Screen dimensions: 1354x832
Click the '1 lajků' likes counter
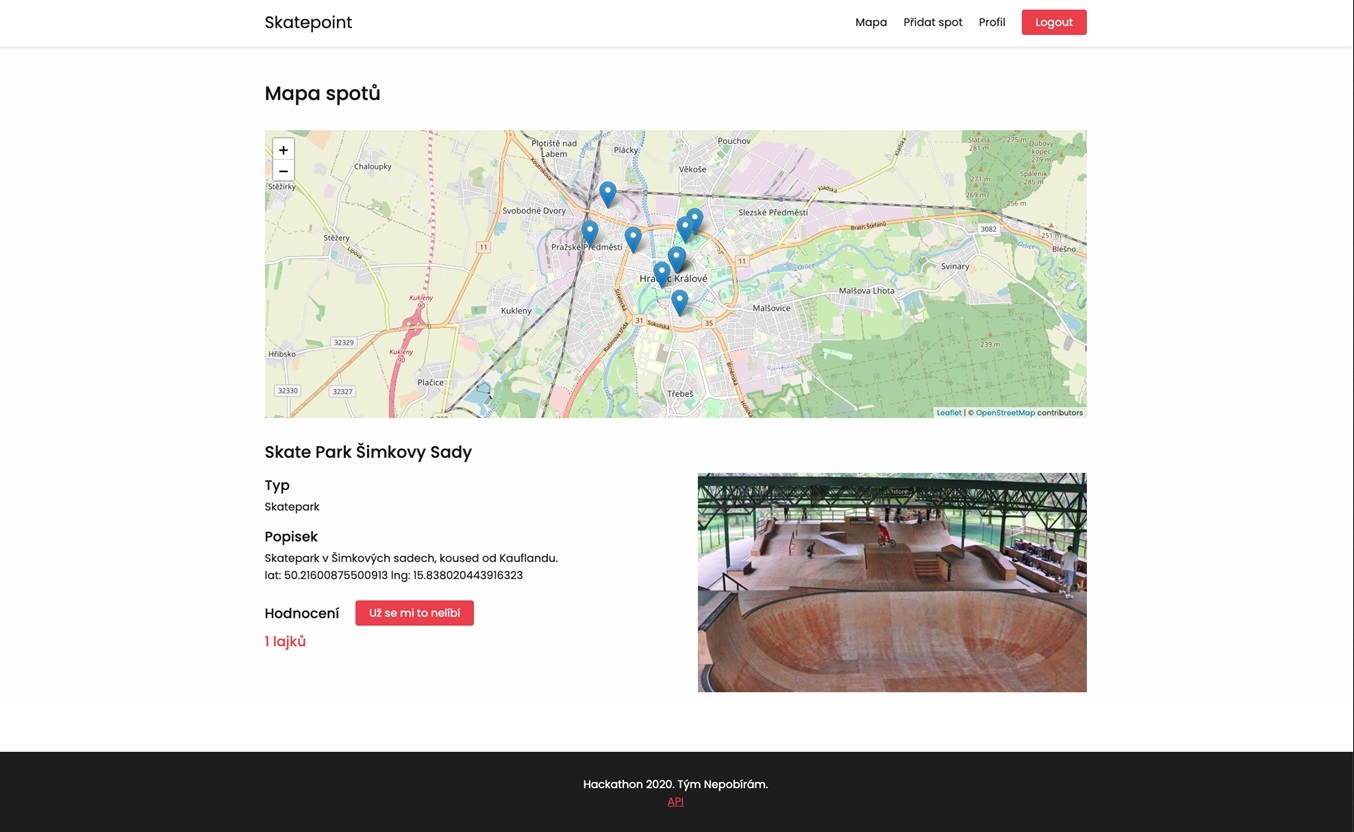(285, 641)
